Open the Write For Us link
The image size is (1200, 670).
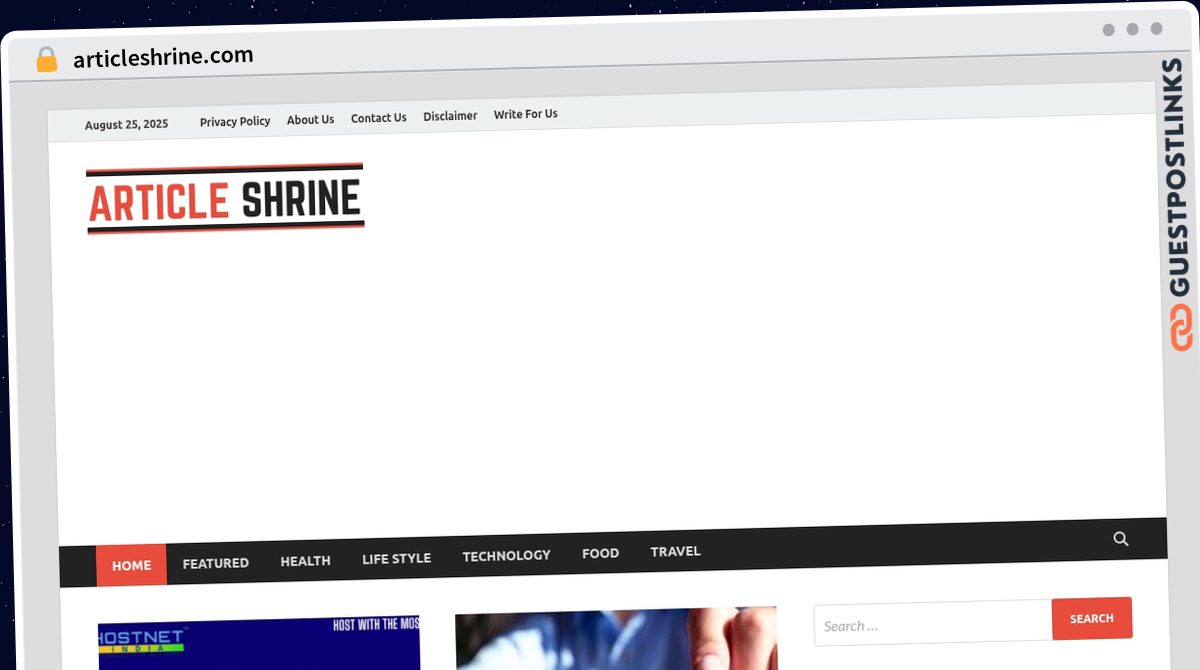525,114
